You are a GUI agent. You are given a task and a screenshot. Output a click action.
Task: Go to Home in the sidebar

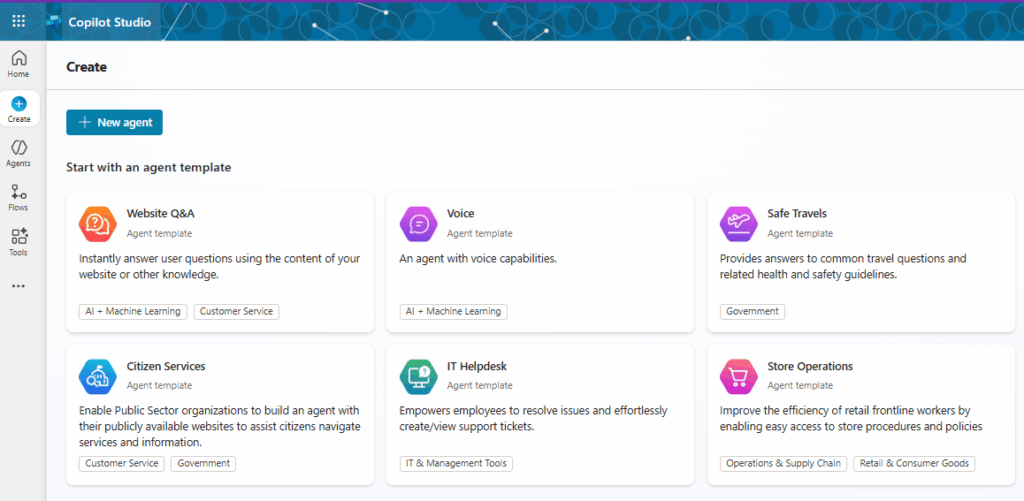[18, 64]
